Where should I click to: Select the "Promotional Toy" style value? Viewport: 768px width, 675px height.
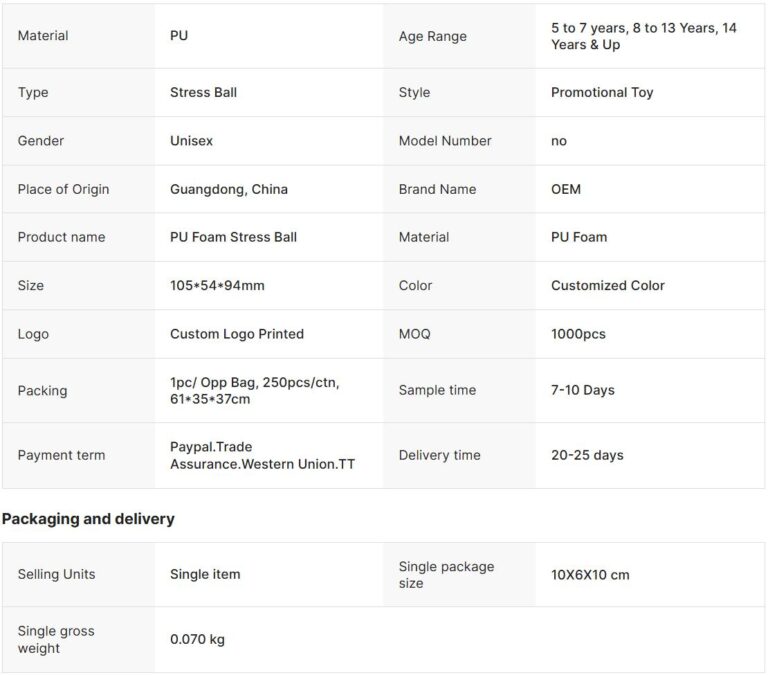pos(602,93)
